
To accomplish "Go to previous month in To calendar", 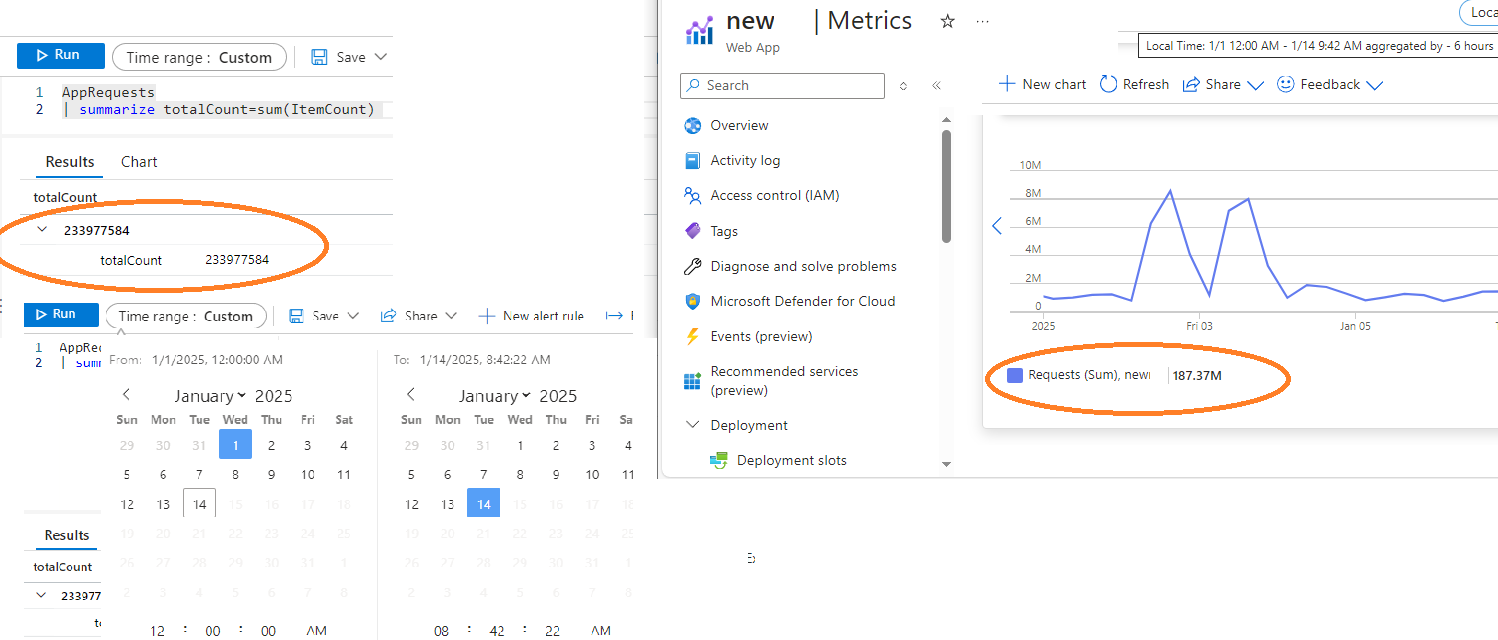I will click(x=411, y=394).
